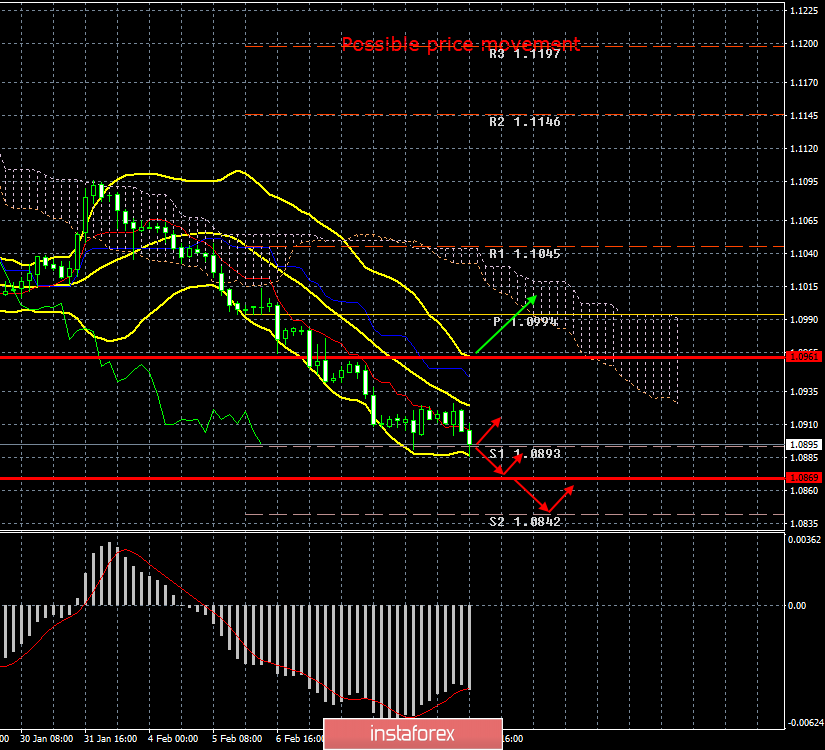Click the R1 1.1045 resistance label

pyautogui.click(x=525, y=254)
